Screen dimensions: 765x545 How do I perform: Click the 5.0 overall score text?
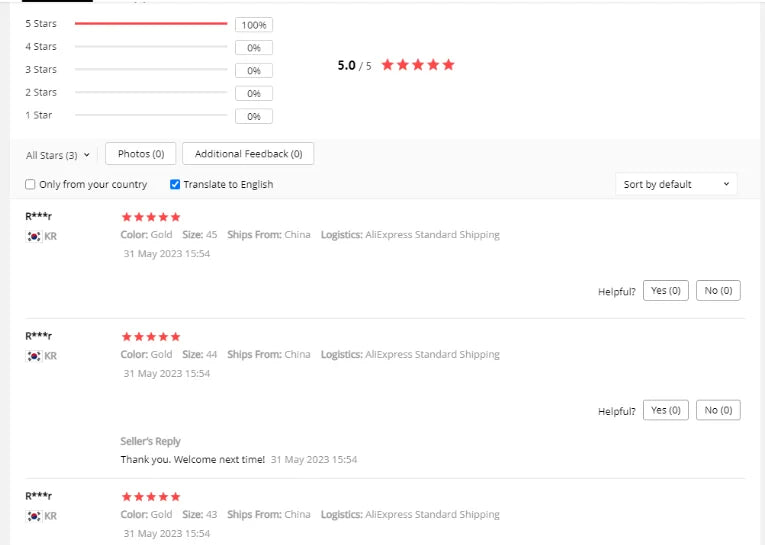(346, 65)
